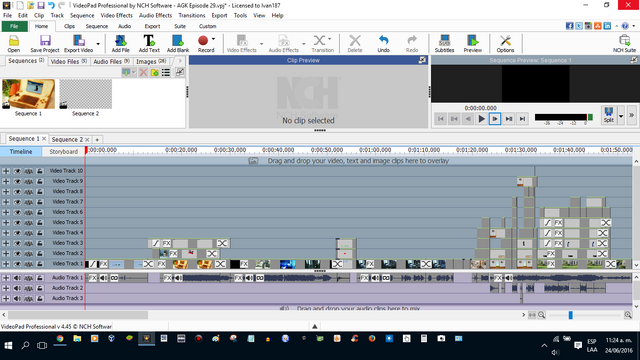The width and height of the screenshot is (640, 360).
Task: Click the horizontal timeline scrollbar
Action: (x=78, y=315)
